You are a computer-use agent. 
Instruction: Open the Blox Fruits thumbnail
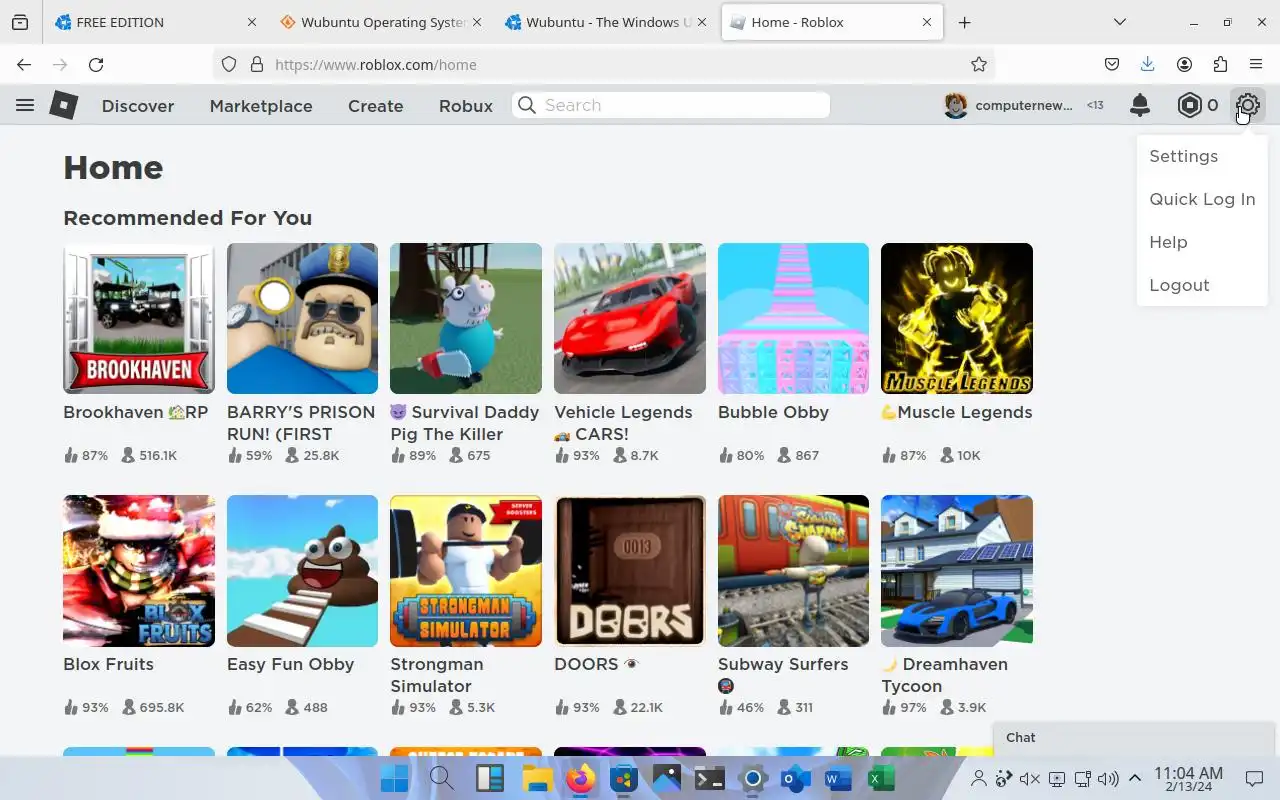pos(139,571)
